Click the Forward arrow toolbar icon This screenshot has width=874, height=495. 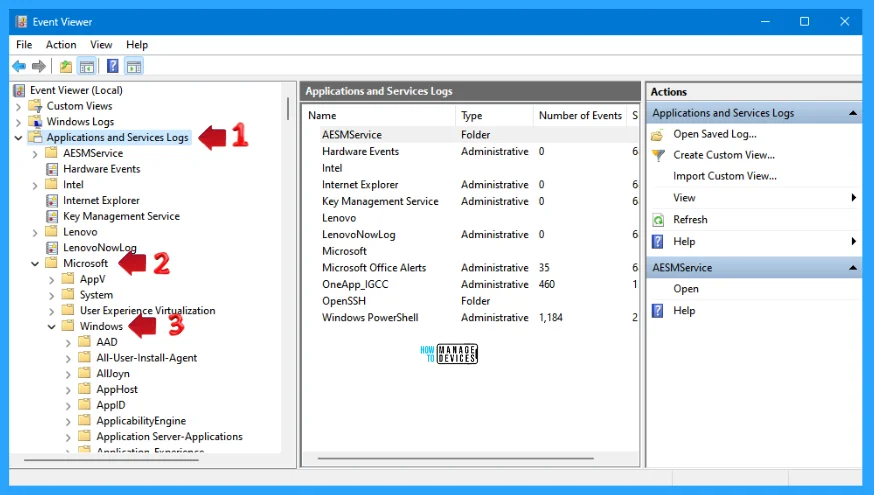coord(38,66)
